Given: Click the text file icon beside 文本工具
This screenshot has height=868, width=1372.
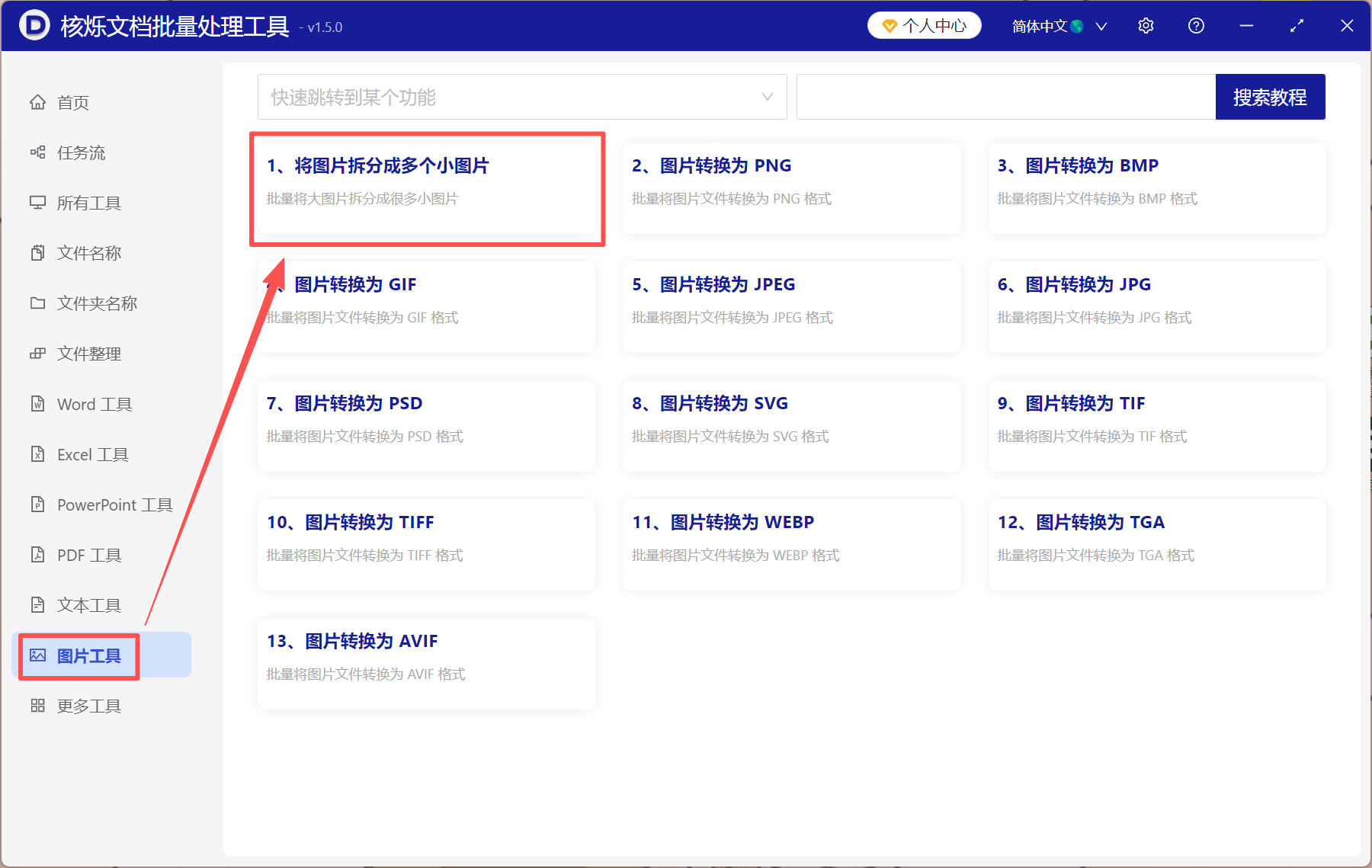Looking at the screenshot, I should click(x=37, y=605).
